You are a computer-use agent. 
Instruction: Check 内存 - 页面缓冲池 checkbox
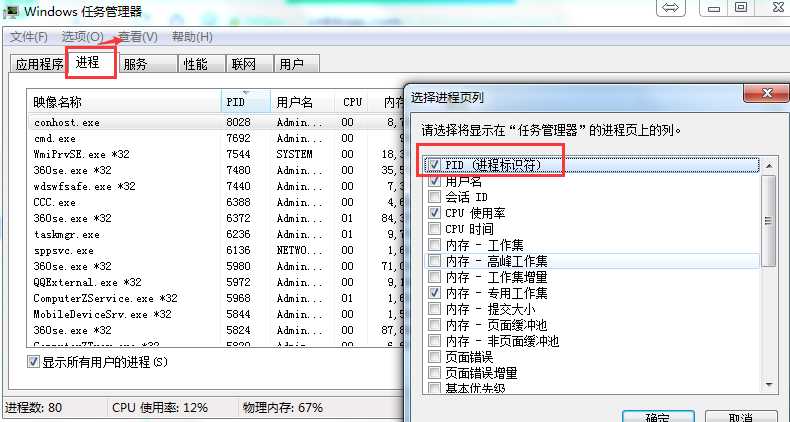[x=434, y=325]
